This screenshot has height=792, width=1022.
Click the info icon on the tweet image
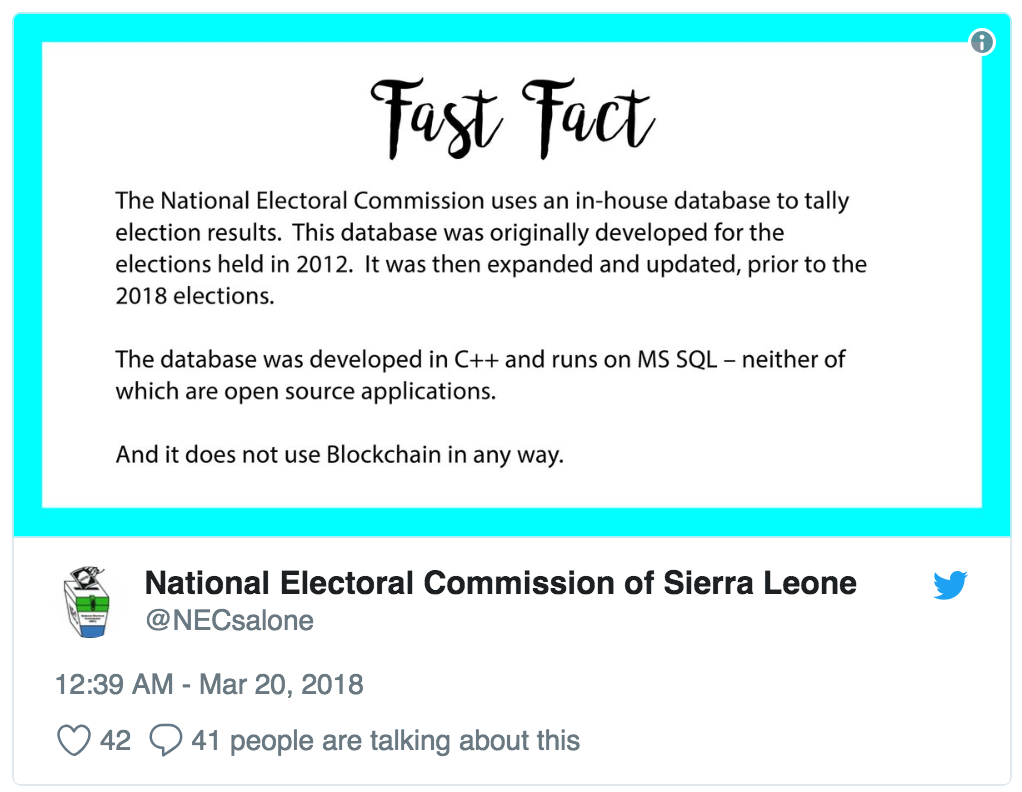pyautogui.click(x=982, y=42)
